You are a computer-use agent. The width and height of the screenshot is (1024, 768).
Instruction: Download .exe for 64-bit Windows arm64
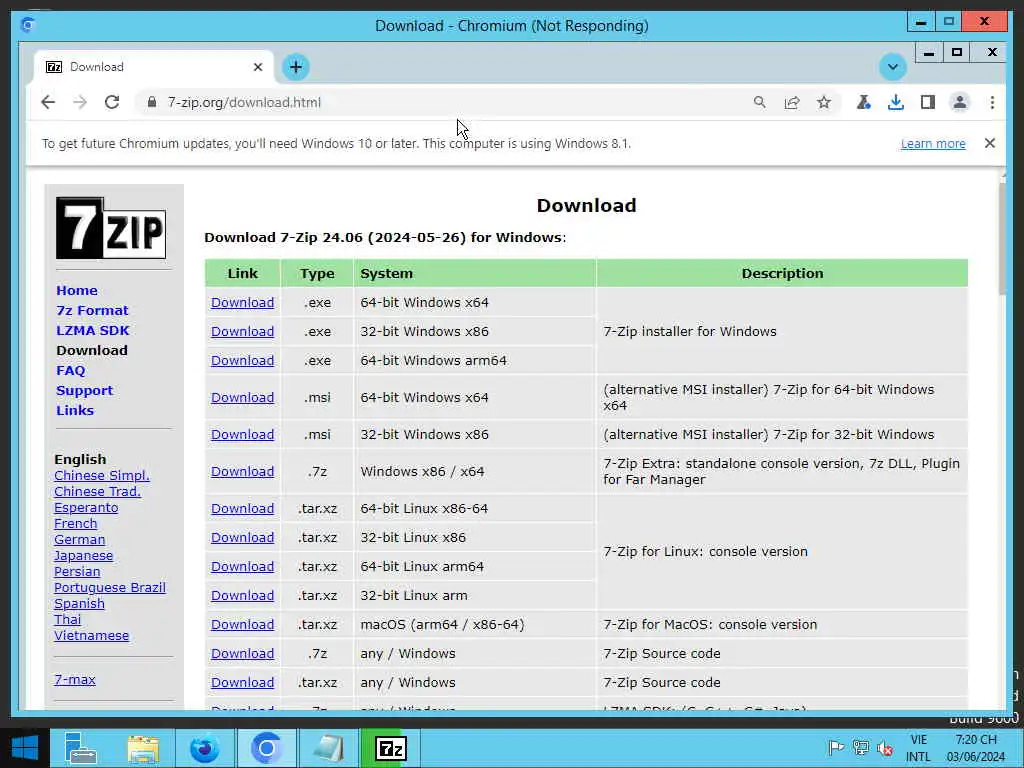point(242,360)
